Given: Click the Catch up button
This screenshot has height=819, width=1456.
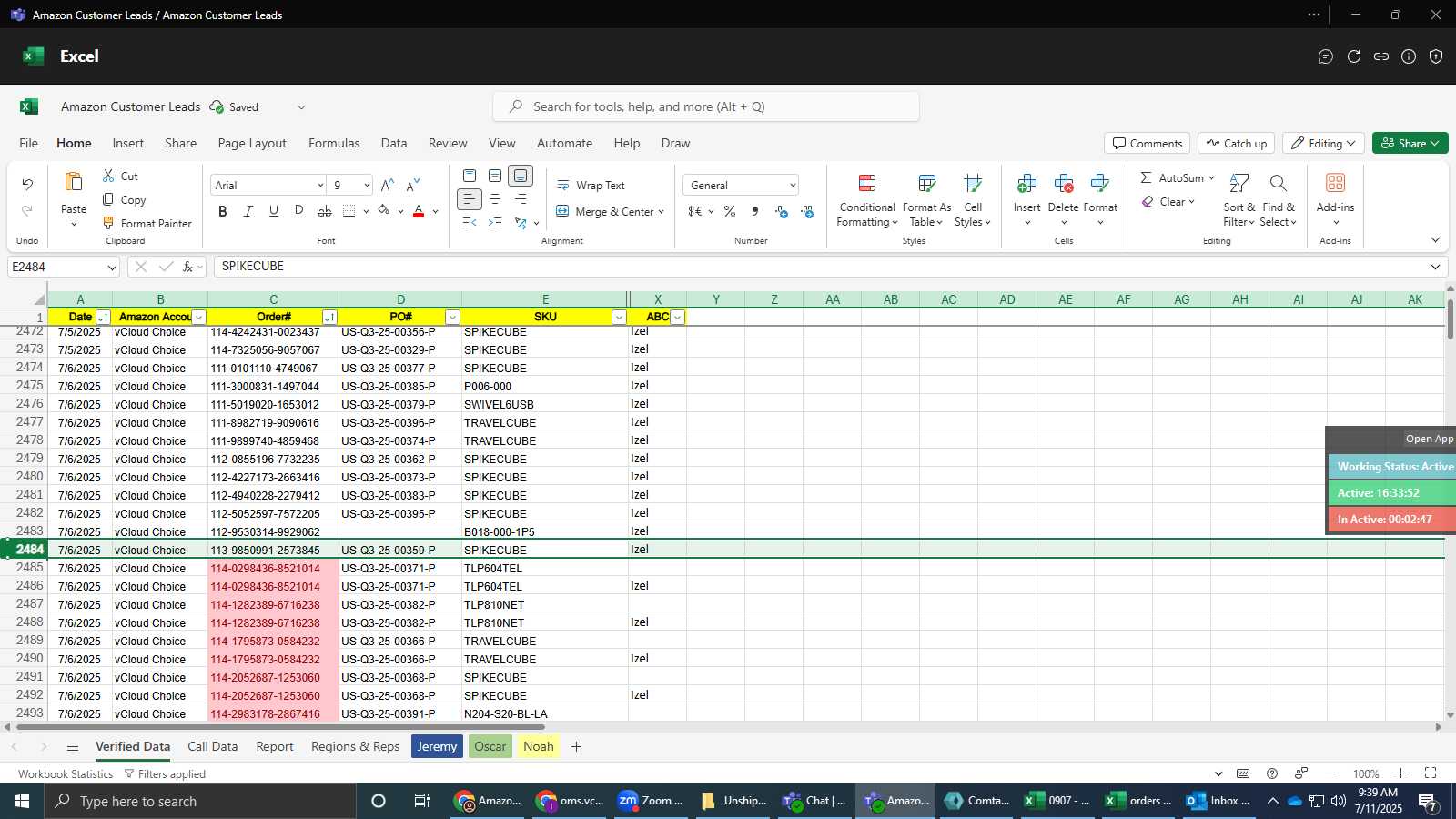Looking at the screenshot, I should coord(1236,143).
